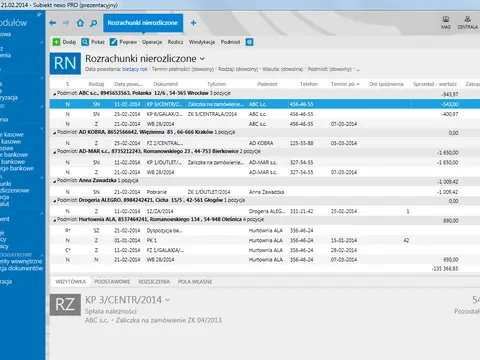Sort by the Dokument column header
The height and width of the screenshot is (360, 480).
click(x=166, y=84)
